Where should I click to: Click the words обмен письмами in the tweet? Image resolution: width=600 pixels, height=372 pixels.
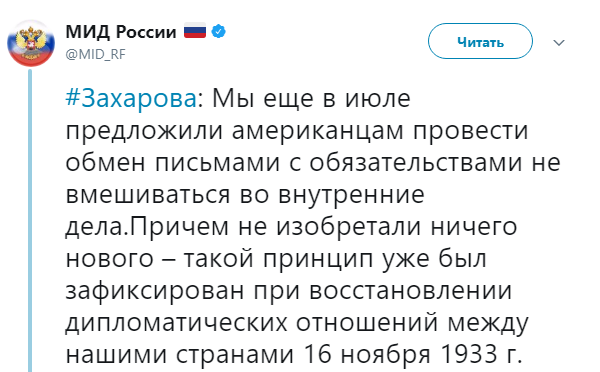[173, 162]
